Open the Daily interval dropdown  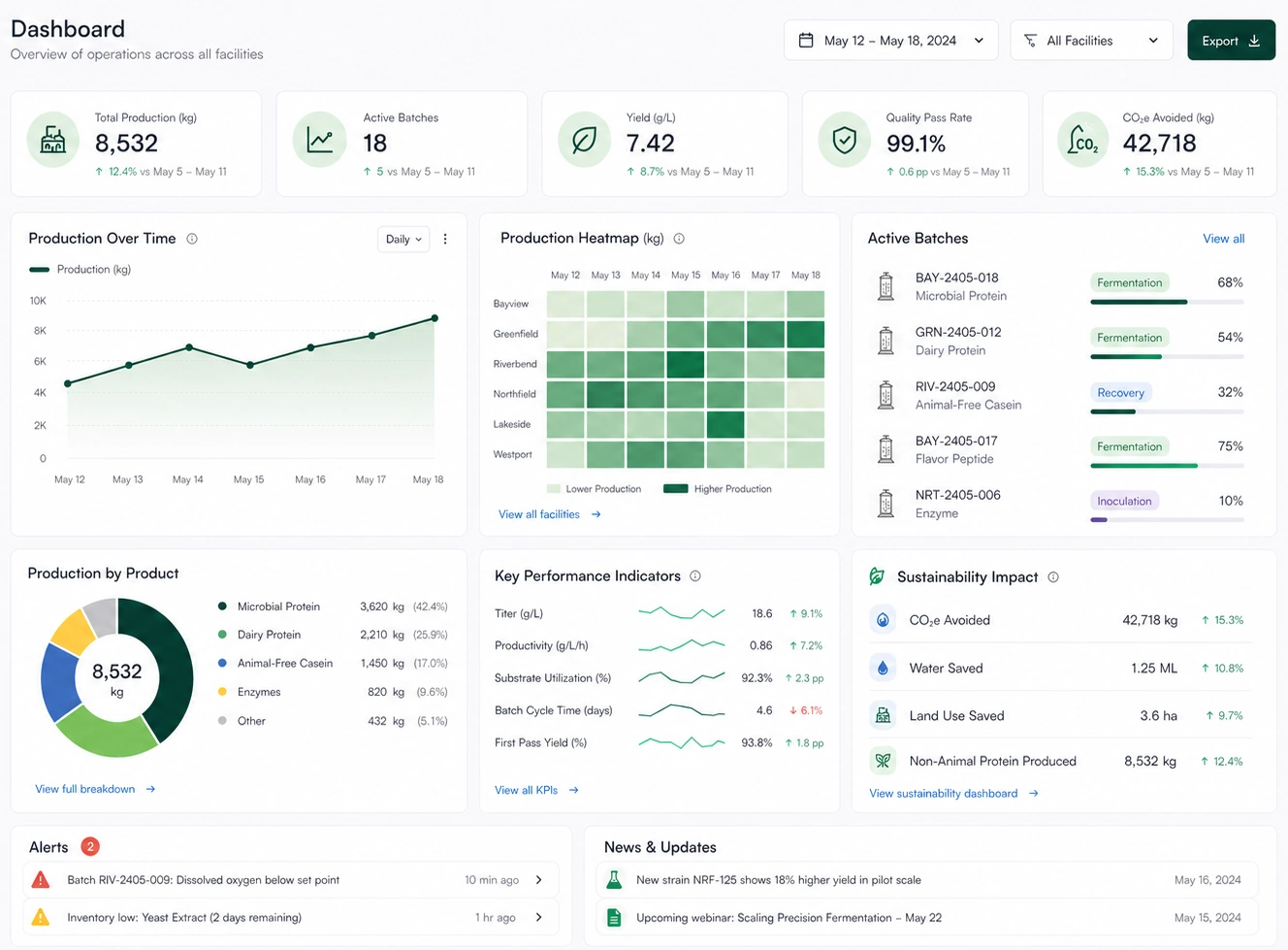[x=403, y=239]
